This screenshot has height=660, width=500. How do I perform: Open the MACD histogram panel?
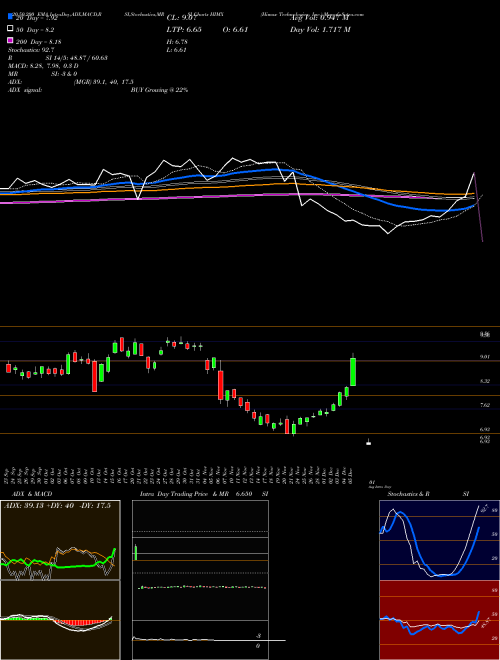point(60,620)
